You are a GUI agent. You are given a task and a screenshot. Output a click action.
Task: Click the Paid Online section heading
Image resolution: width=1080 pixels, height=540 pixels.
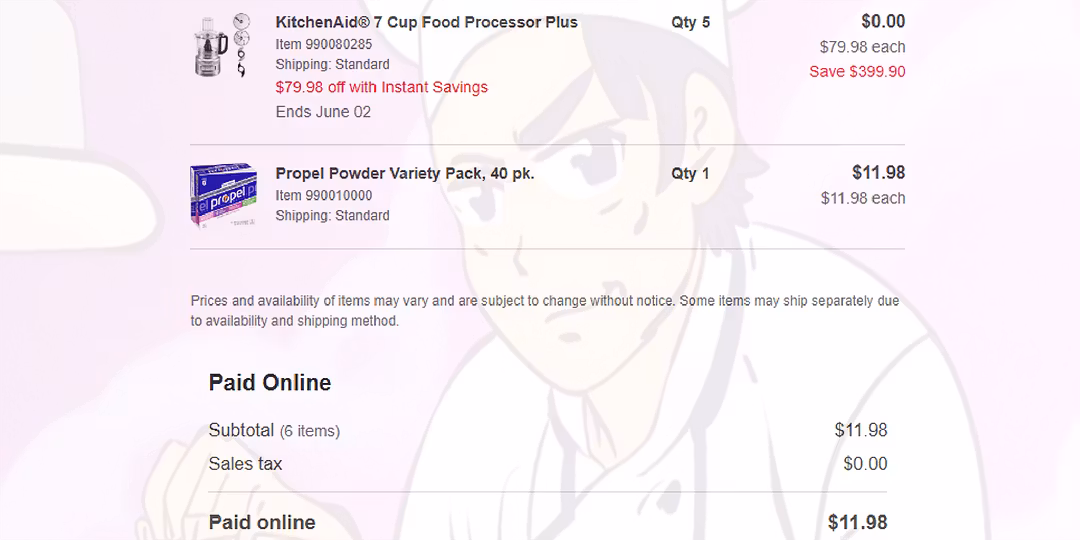(269, 382)
